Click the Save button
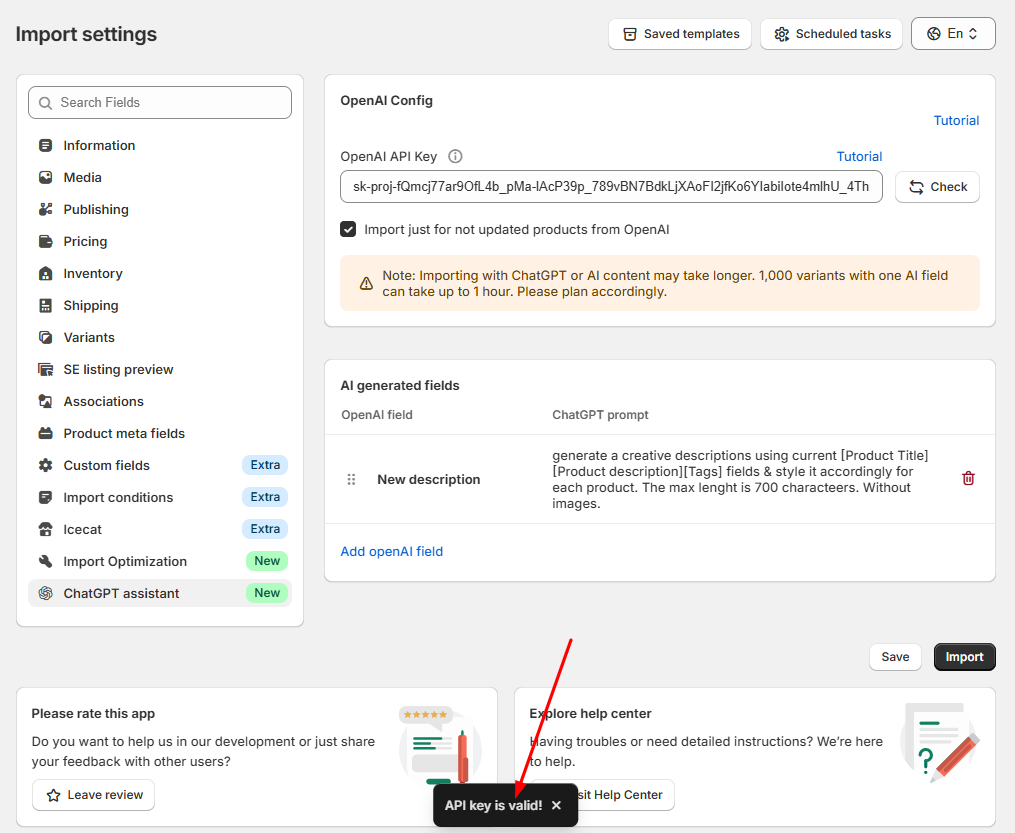Screen dimensions: 1015x833 [895, 657]
